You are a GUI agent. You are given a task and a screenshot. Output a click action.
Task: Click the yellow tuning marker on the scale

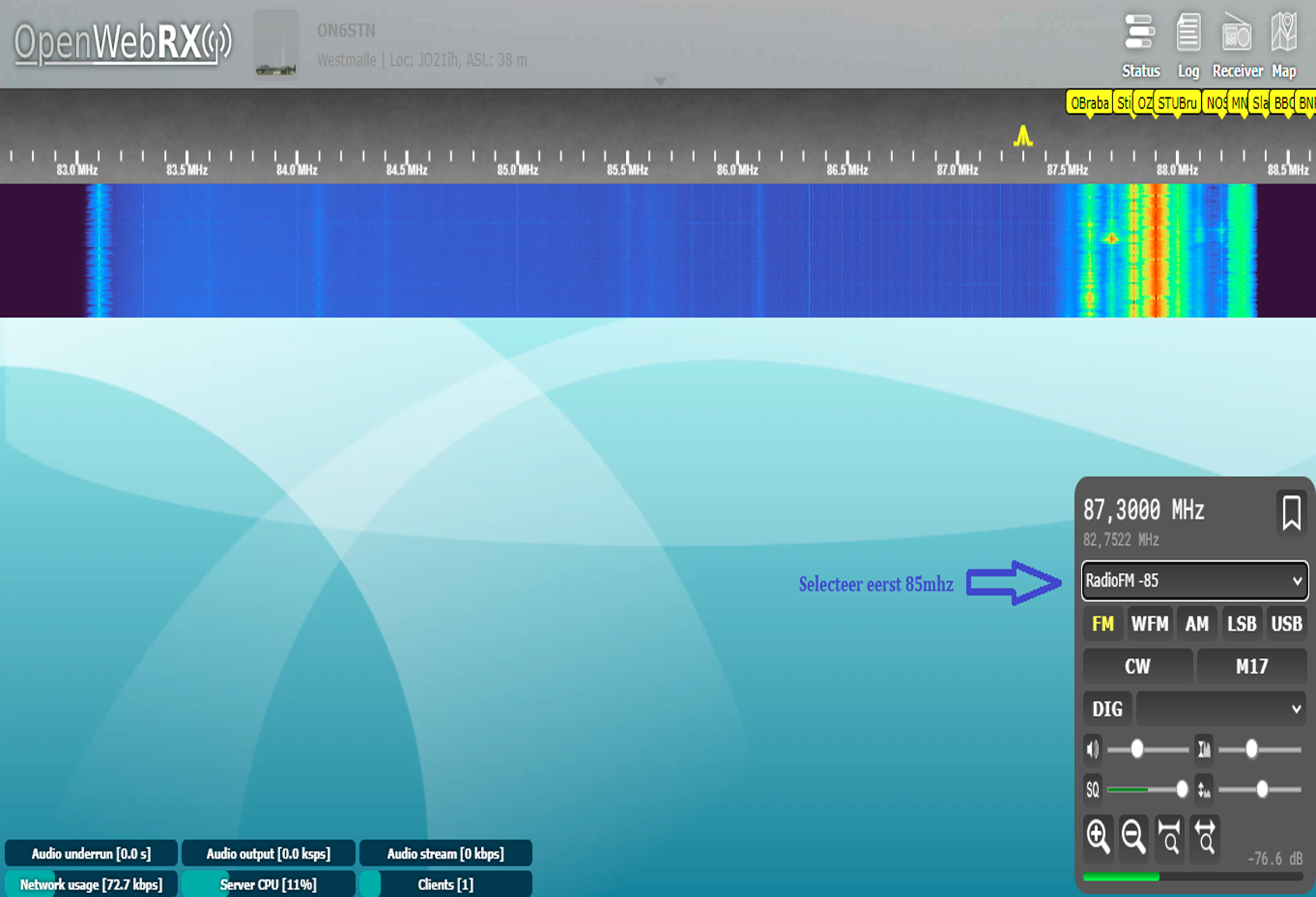1023,136
